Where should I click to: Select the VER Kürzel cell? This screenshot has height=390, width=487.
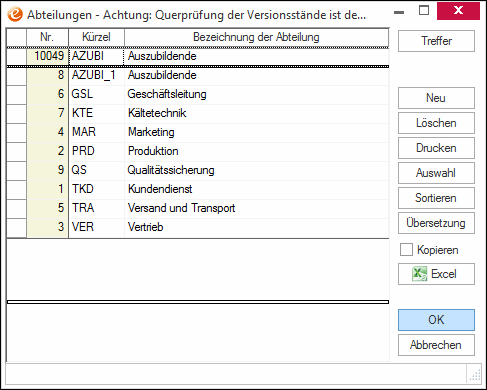coord(96,227)
